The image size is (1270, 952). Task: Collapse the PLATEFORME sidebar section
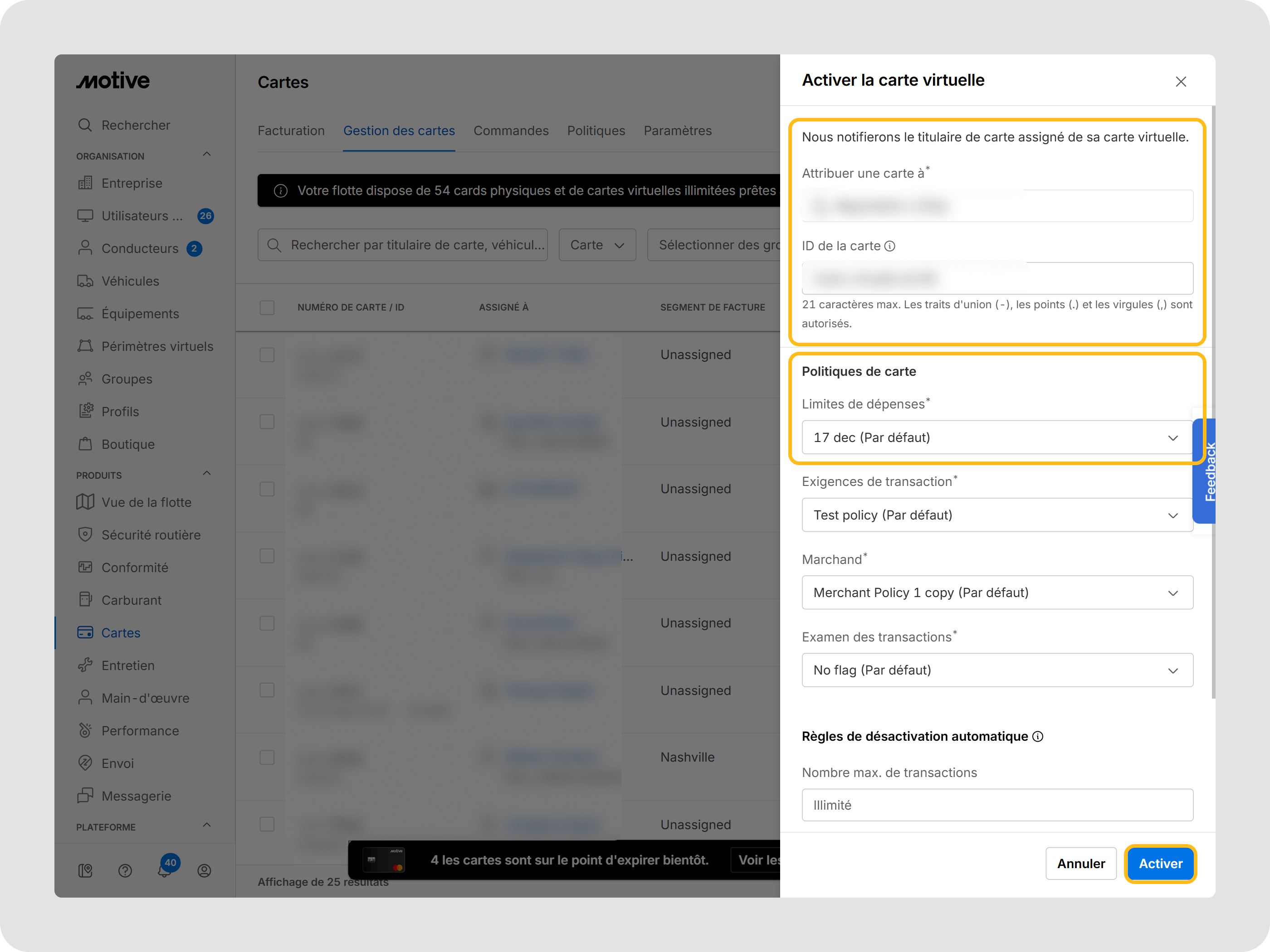[207, 825]
